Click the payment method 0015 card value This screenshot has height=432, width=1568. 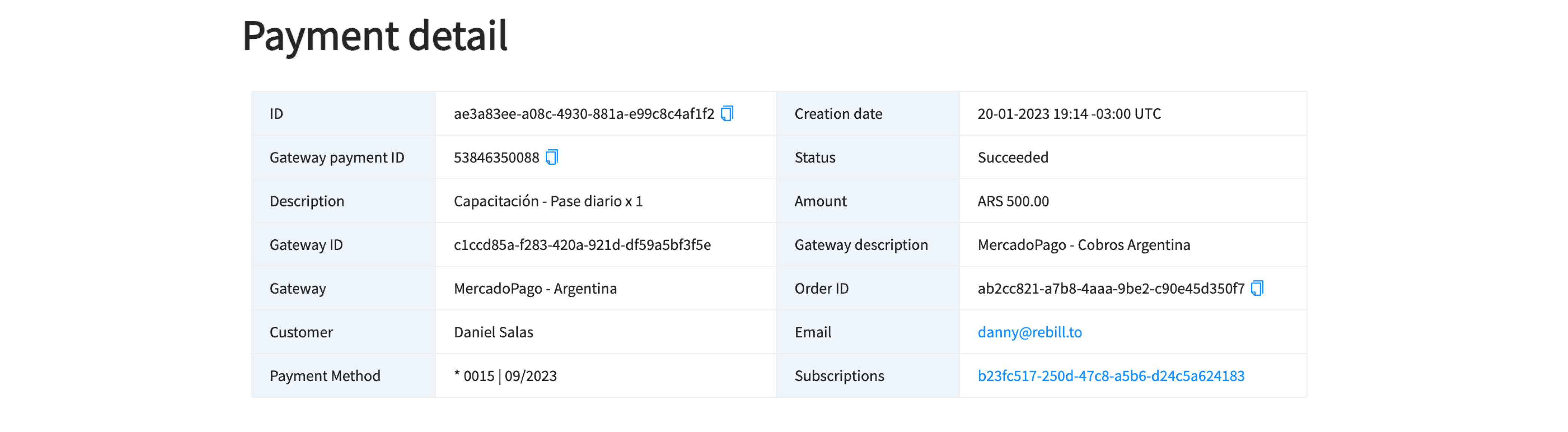coord(505,376)
